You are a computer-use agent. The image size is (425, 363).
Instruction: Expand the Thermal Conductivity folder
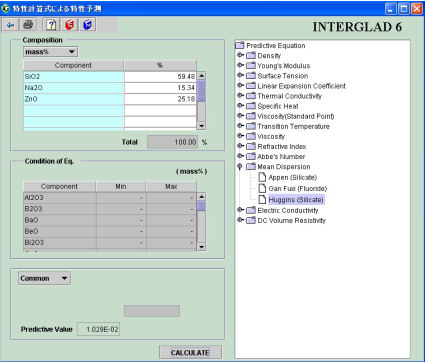(x=240, y=95)
